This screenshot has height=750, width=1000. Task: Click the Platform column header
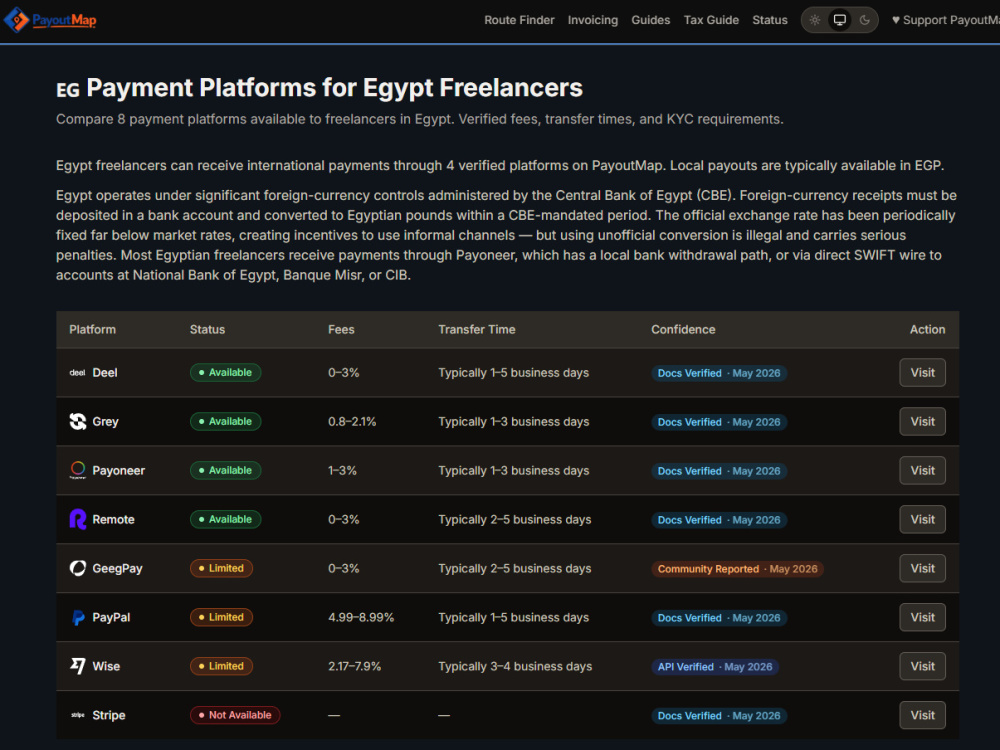point(92,329)
